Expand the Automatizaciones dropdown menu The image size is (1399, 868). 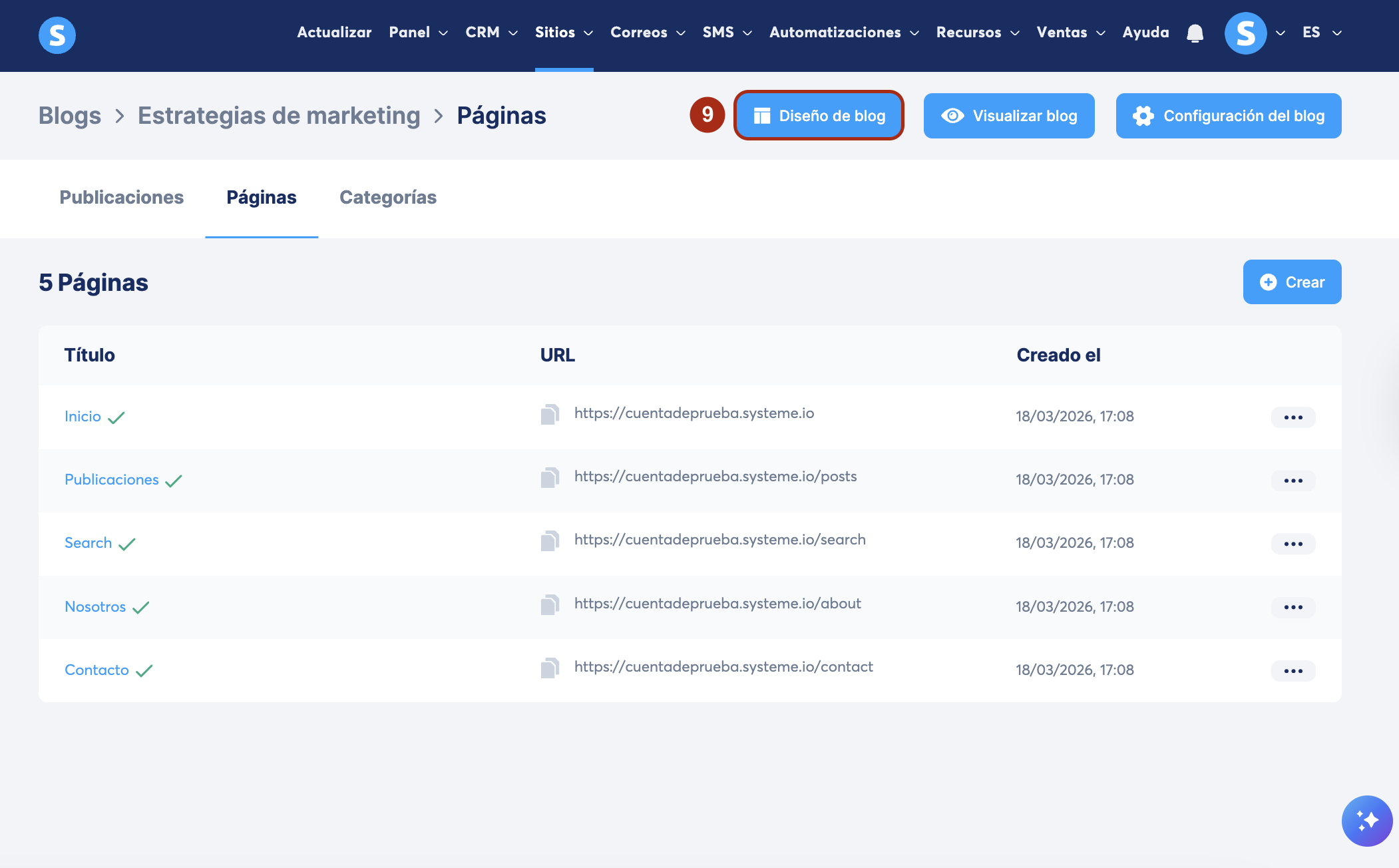843,33
